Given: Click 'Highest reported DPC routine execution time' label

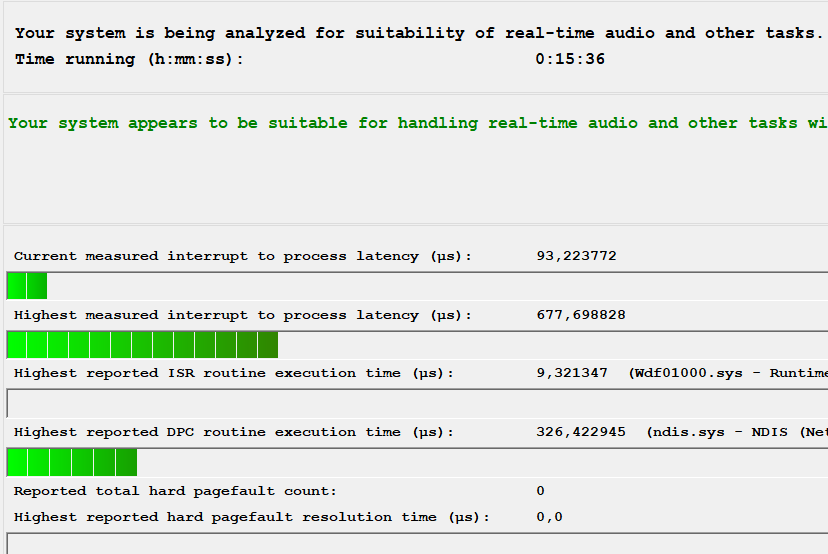Looking at the screenshot, I should [233, 433].
